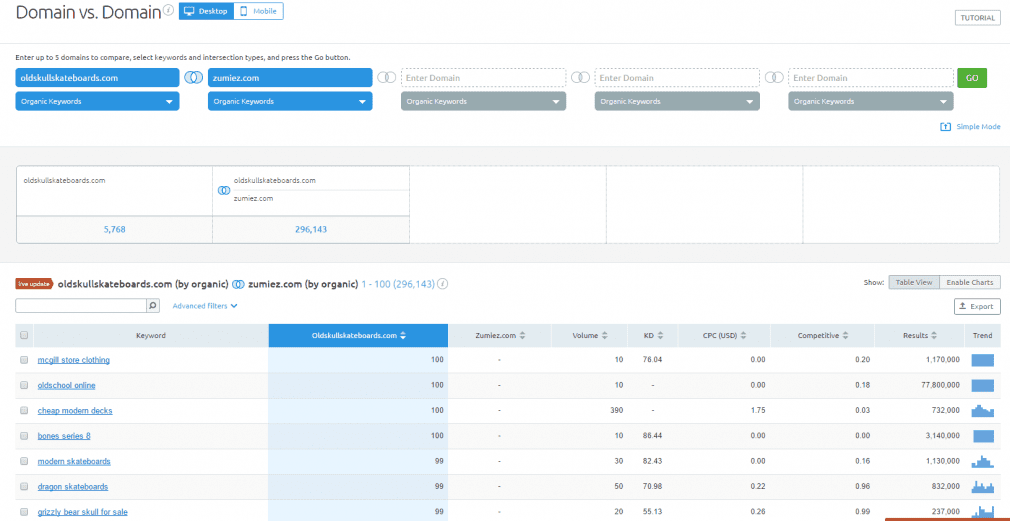Click the magnifier search icon
This screenshot has height=521, width=1010.
[153, 306]
